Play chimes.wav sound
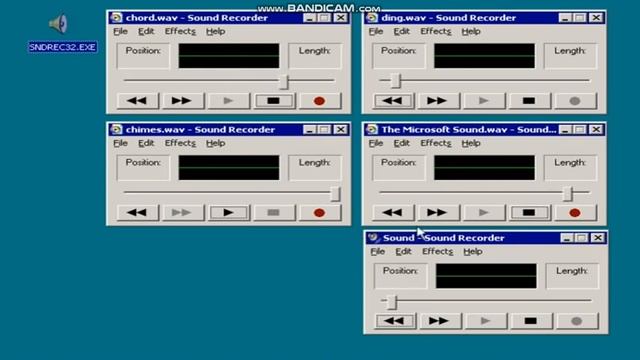Screen dimensions: 640x360 [228, 213]
